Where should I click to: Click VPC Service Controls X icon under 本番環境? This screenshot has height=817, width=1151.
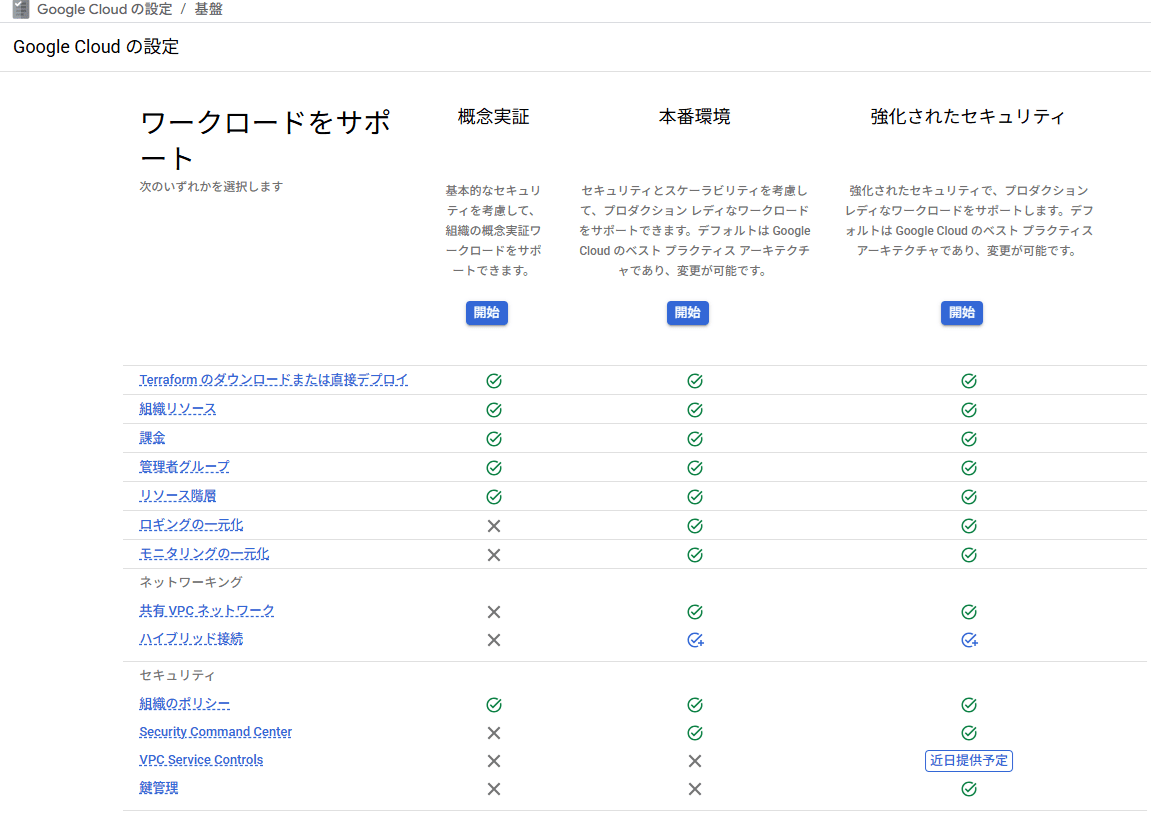click(694, 761)
